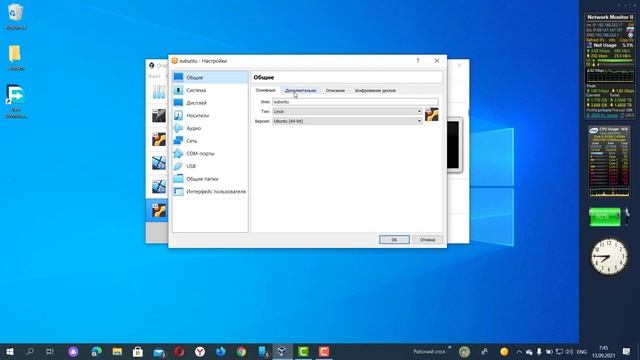
Task: Click the Имя text field containing xubuntu
Action: [355, 102]
